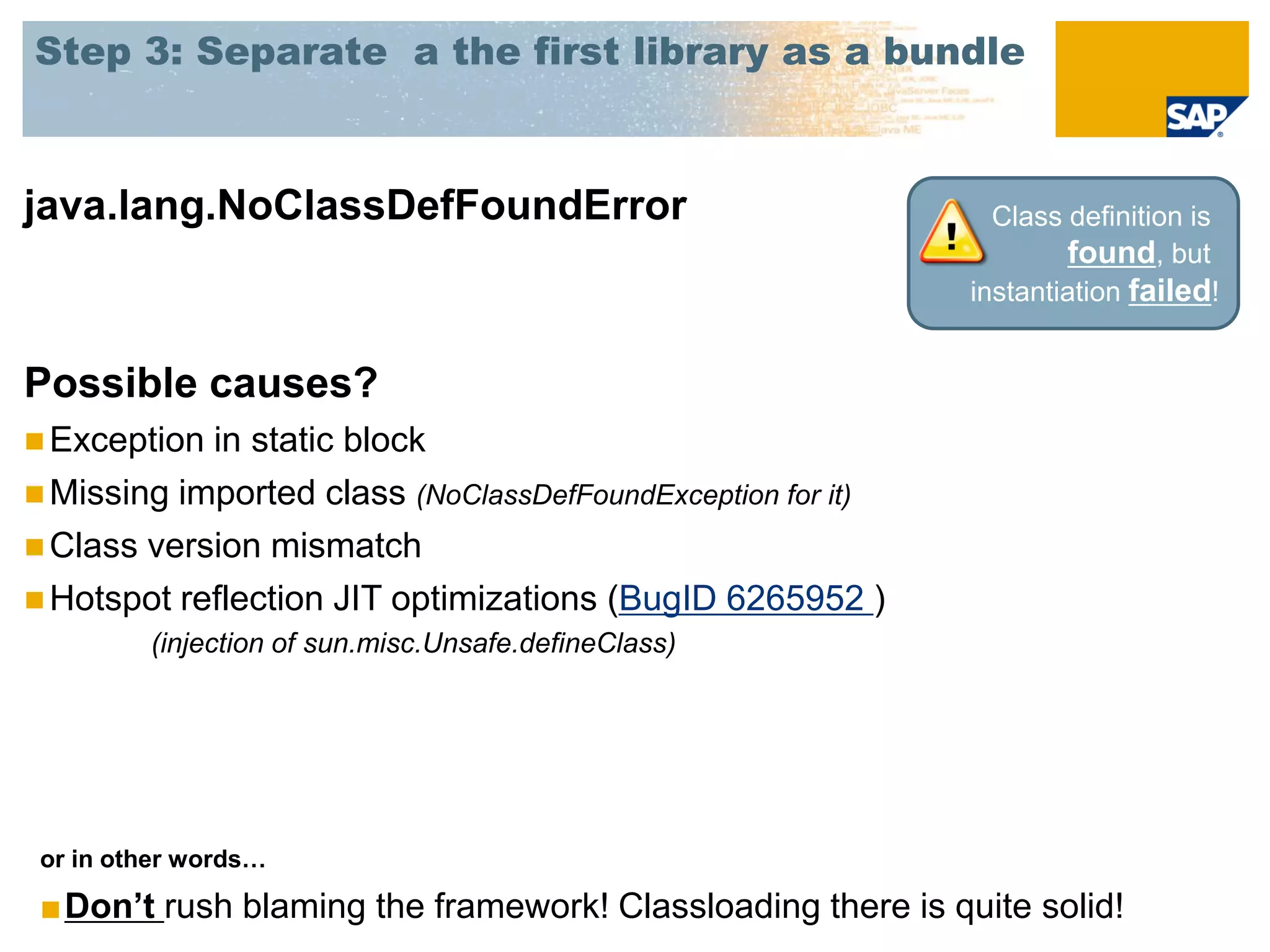
Task: Click the 'Possible causes?' heading
Action: (201, 382)
